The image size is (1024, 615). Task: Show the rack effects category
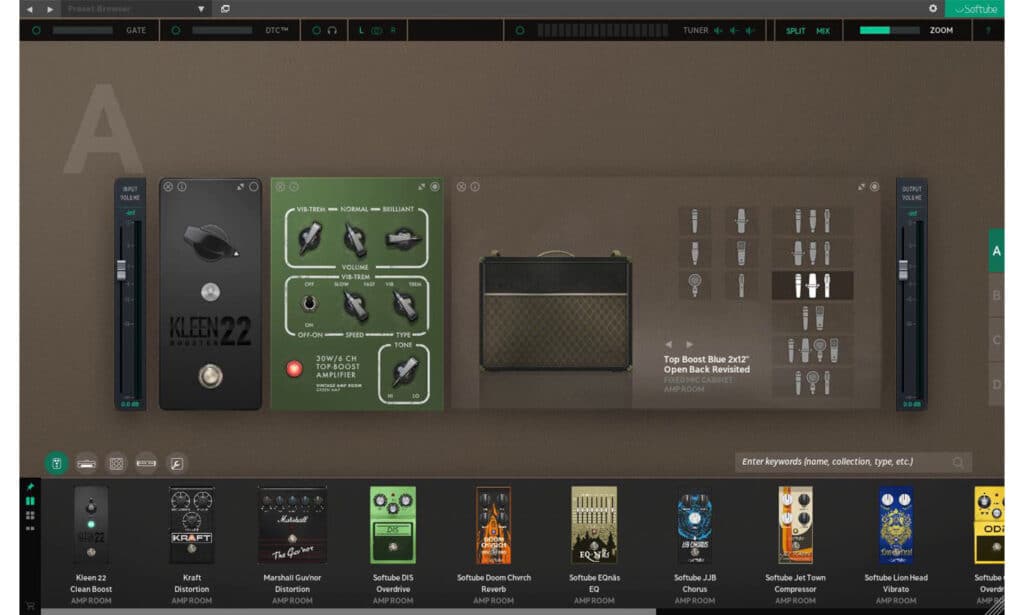coord(146,464)
